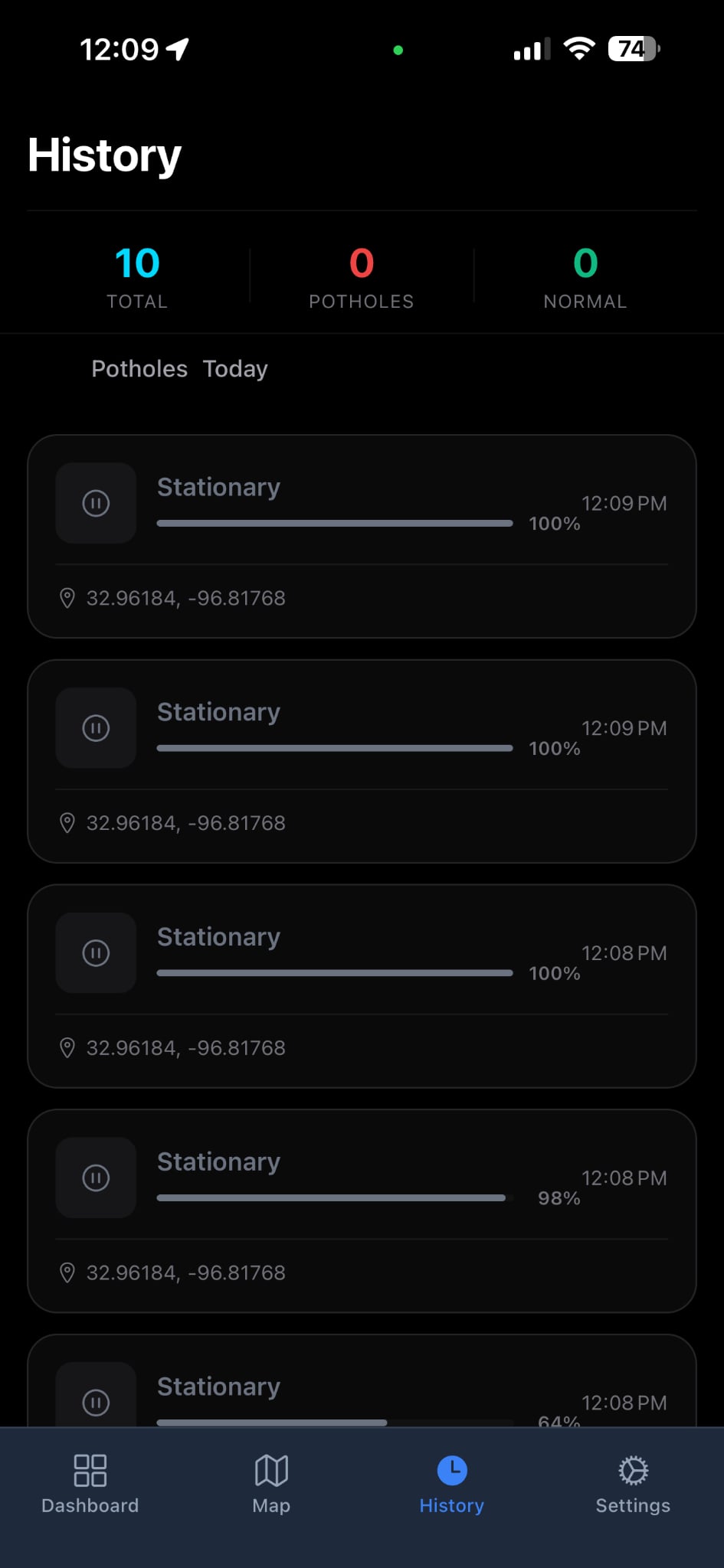Select the Potholes filter
The height and width of the screenshot is (1568, 724).
pyautogui.click(x=139, y=369)
